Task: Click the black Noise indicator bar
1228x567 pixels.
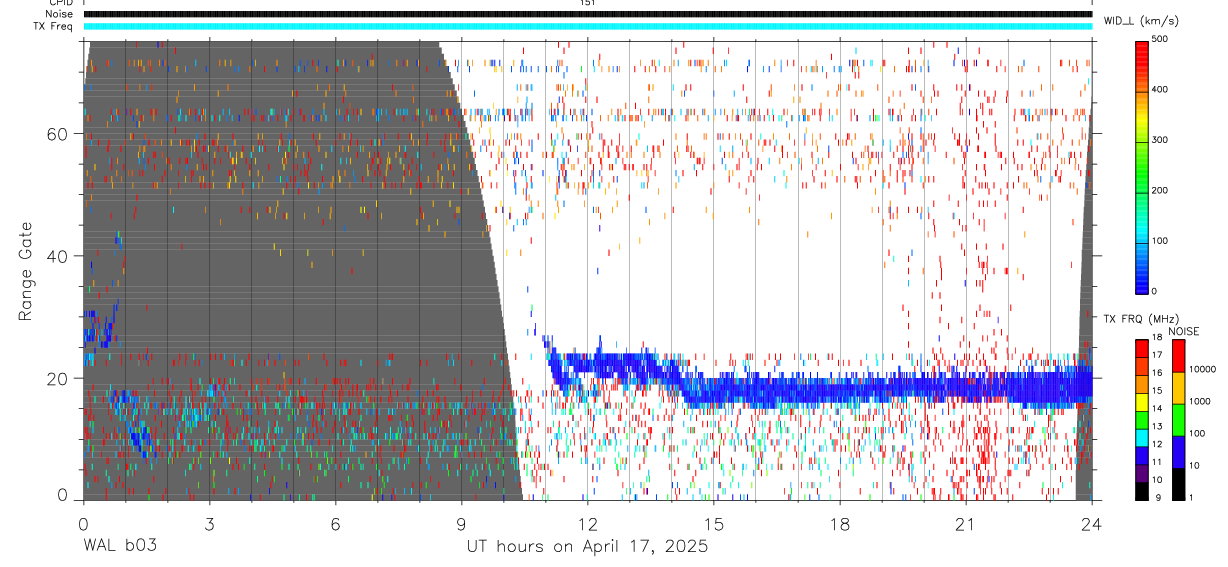Action: (587, 14)
